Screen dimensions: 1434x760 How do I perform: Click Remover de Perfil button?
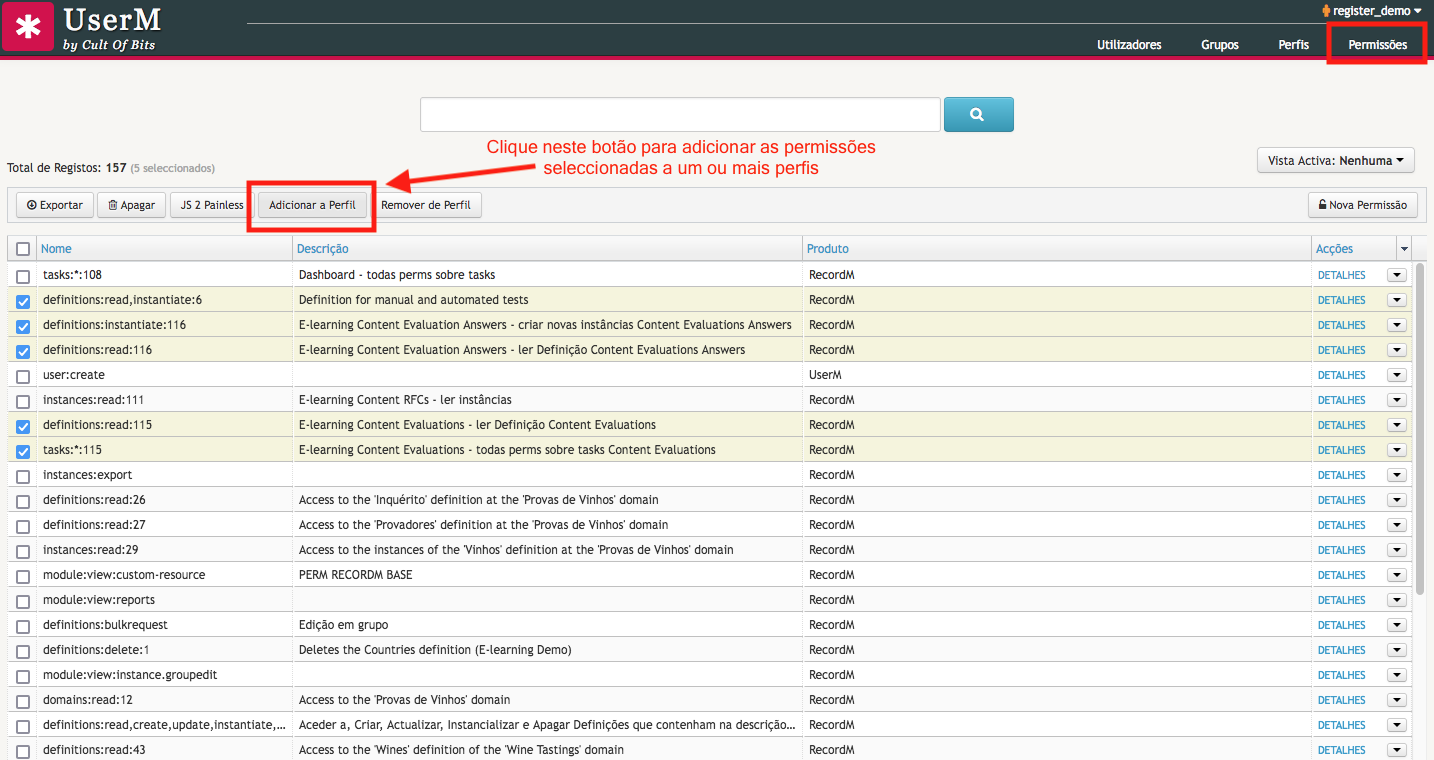click(x=427, y=205)
